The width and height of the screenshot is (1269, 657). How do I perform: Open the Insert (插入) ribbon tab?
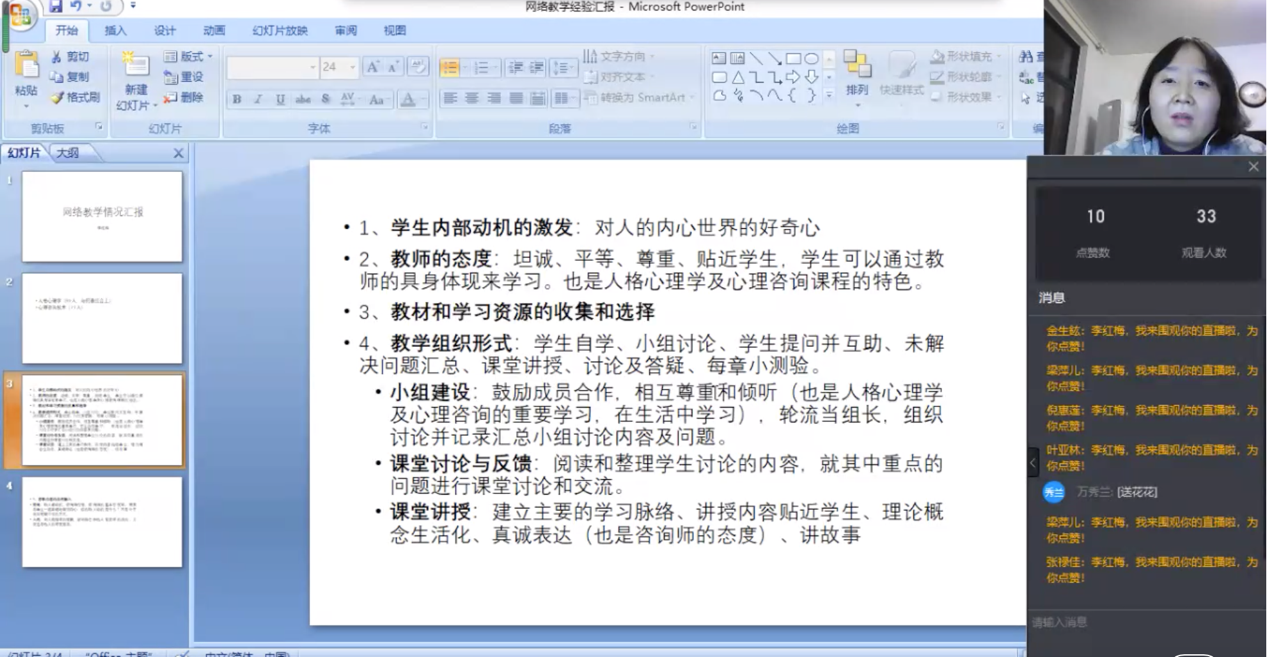coord(116,31)
